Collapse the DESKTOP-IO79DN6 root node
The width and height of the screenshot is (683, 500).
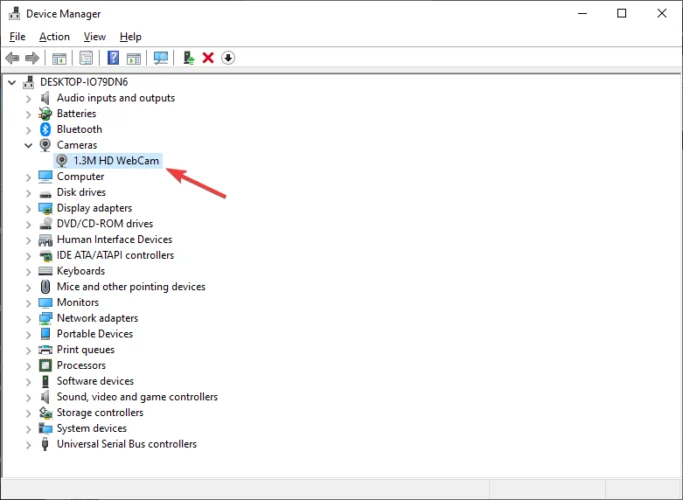click(x=12, y=82)
